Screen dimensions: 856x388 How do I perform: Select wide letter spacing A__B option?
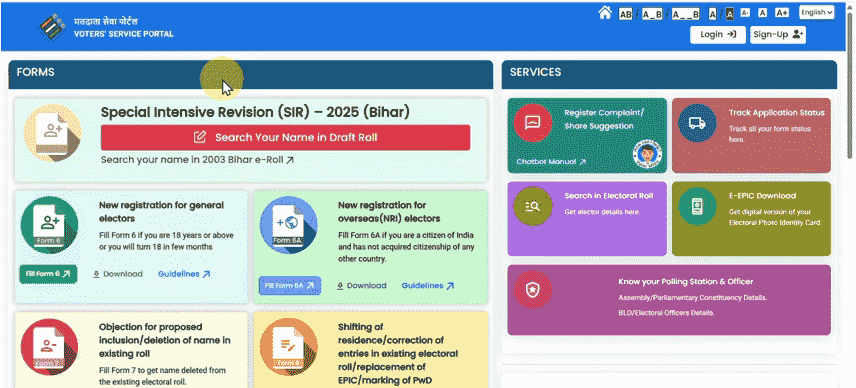[685, 14]
